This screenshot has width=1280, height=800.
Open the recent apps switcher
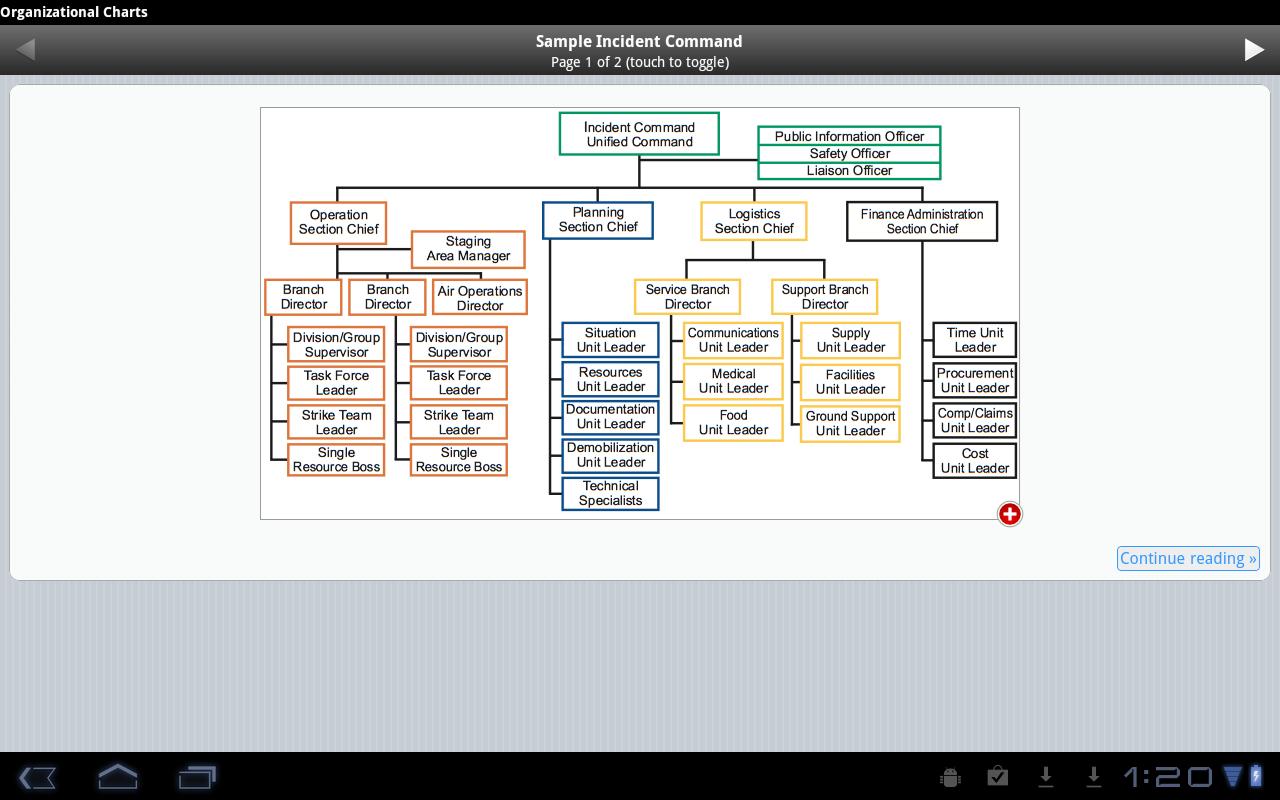pos(197,777)
